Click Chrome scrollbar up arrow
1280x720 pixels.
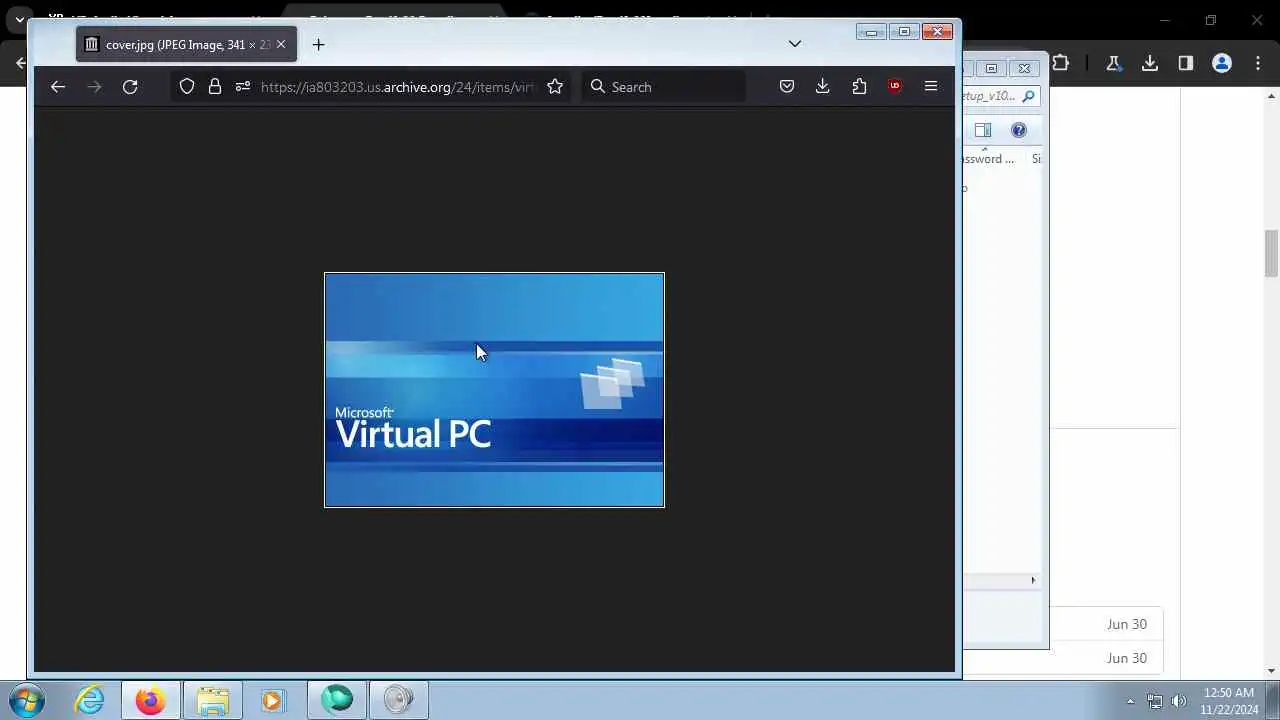tap(1271, 96)
